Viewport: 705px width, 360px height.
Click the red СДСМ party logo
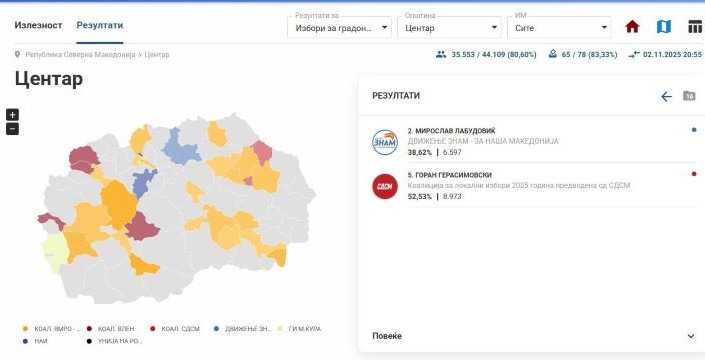pyautogui.click(x=385, y=186)
